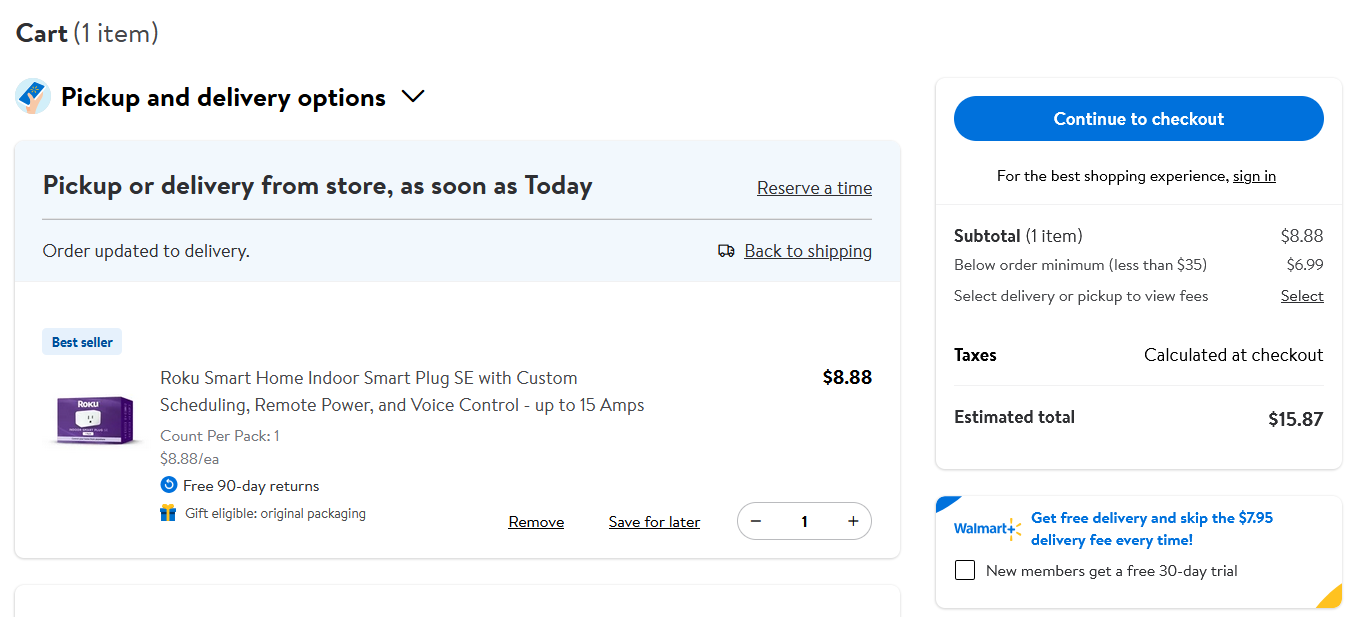Click the quantity field showing 1
1352x617 pixels.
coord(804,521)
